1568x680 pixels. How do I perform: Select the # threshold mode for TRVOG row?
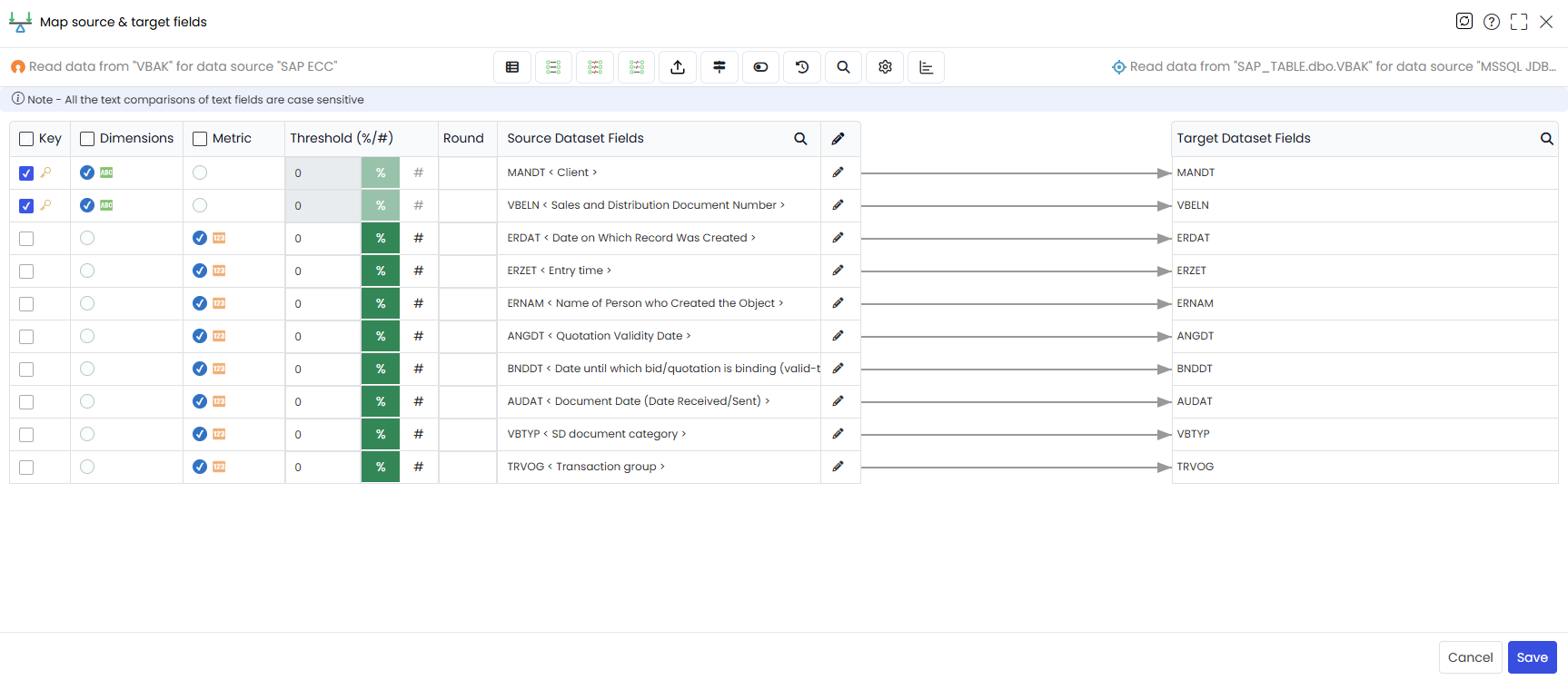click(419, 467)
